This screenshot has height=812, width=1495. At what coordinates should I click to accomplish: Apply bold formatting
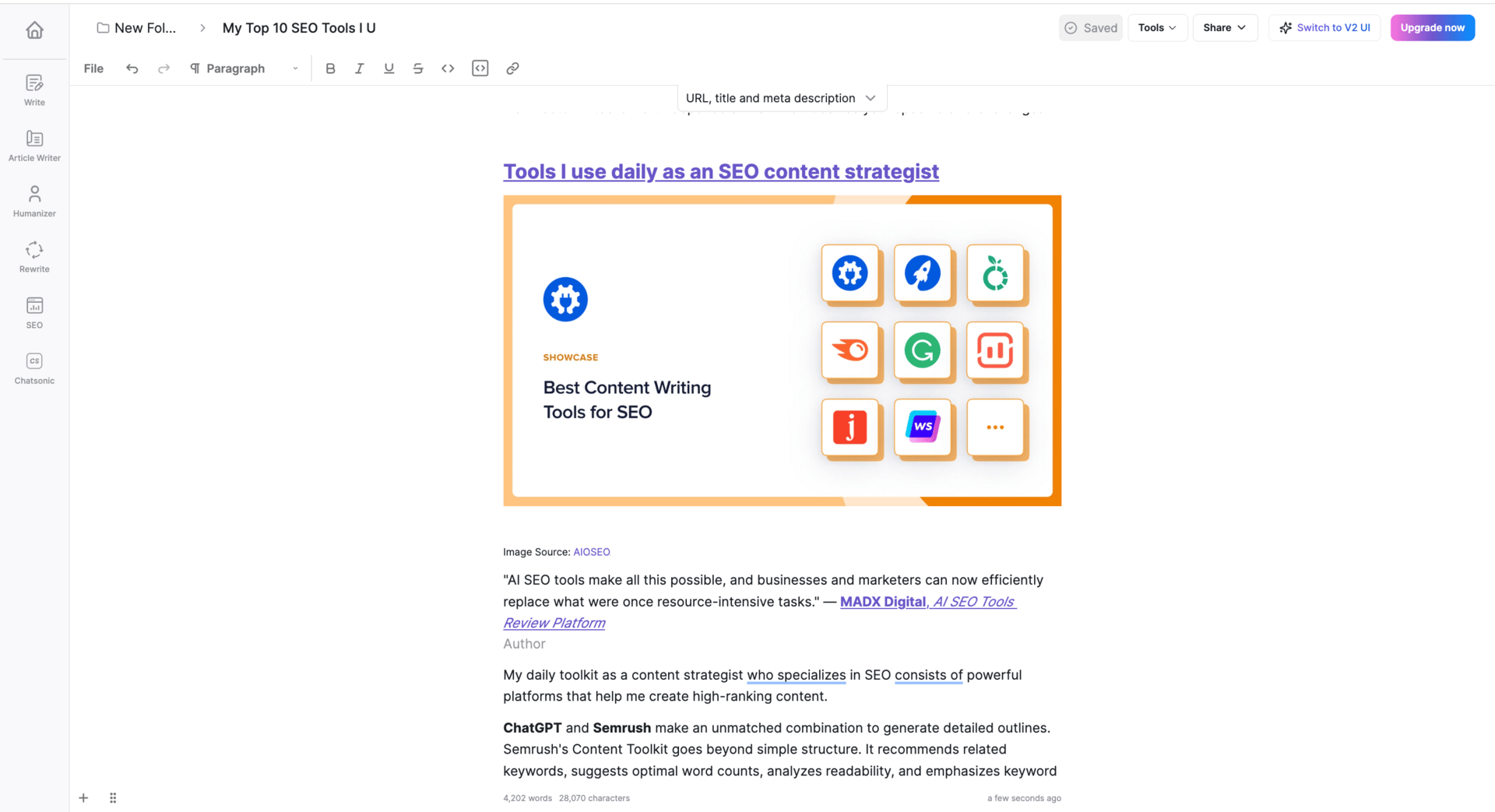(x=330, y=69)
